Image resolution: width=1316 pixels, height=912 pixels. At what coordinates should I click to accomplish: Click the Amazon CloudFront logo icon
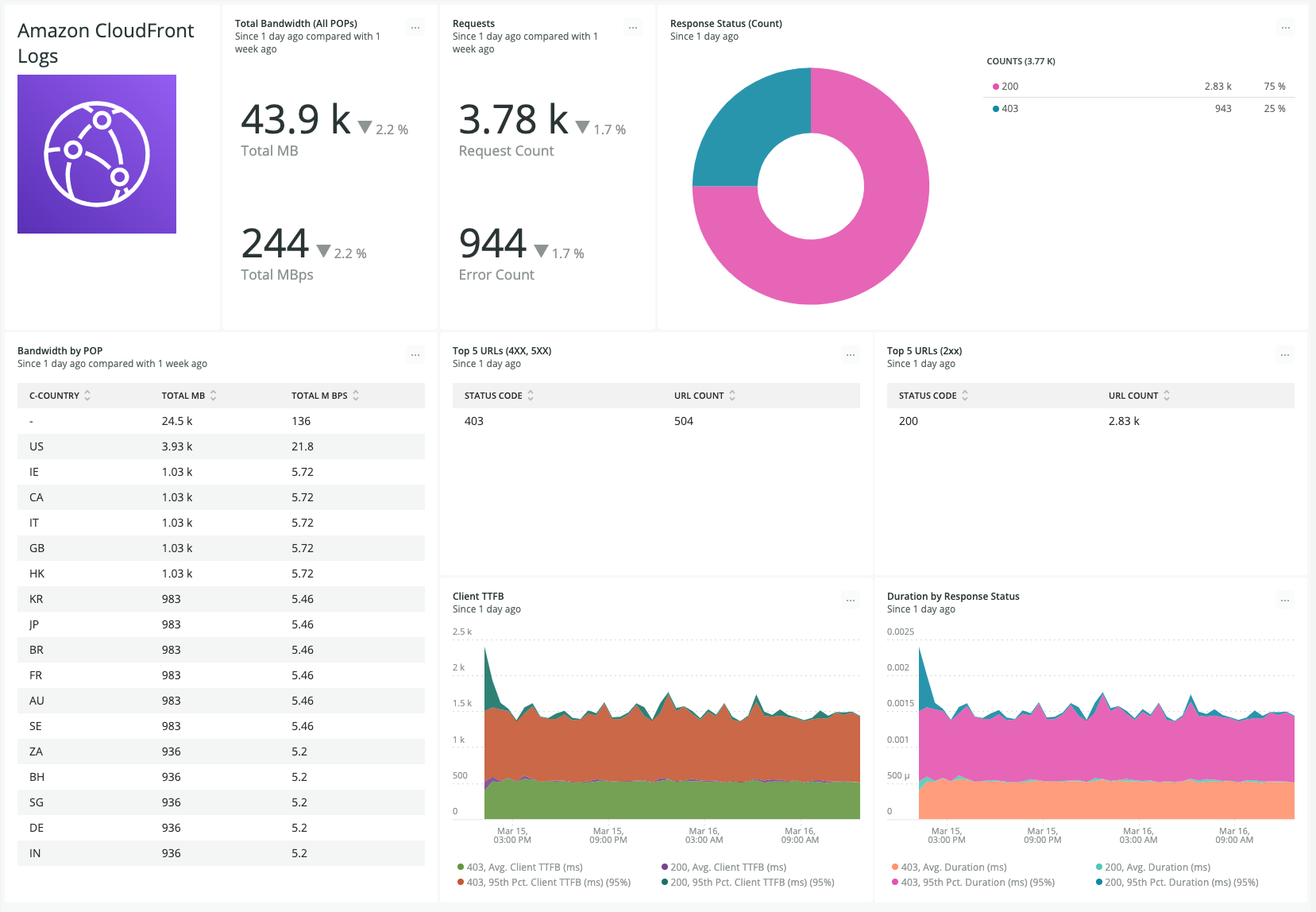point(96,154)
